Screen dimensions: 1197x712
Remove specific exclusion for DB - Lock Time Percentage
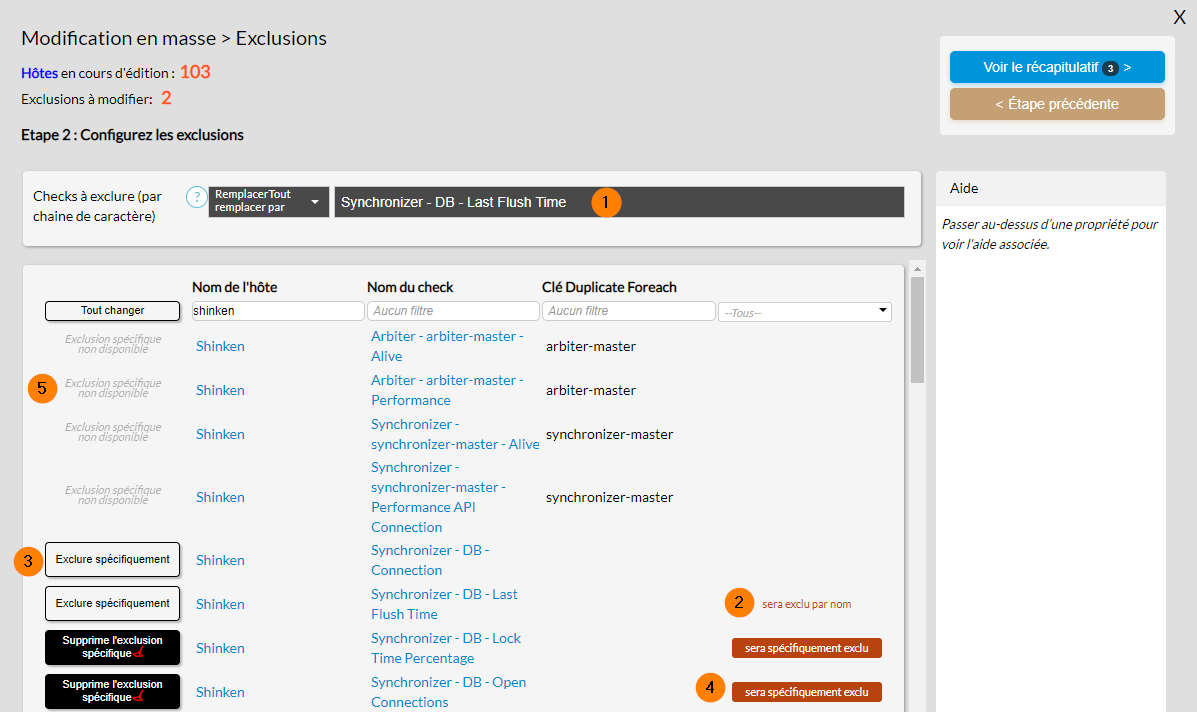[112, 648]
